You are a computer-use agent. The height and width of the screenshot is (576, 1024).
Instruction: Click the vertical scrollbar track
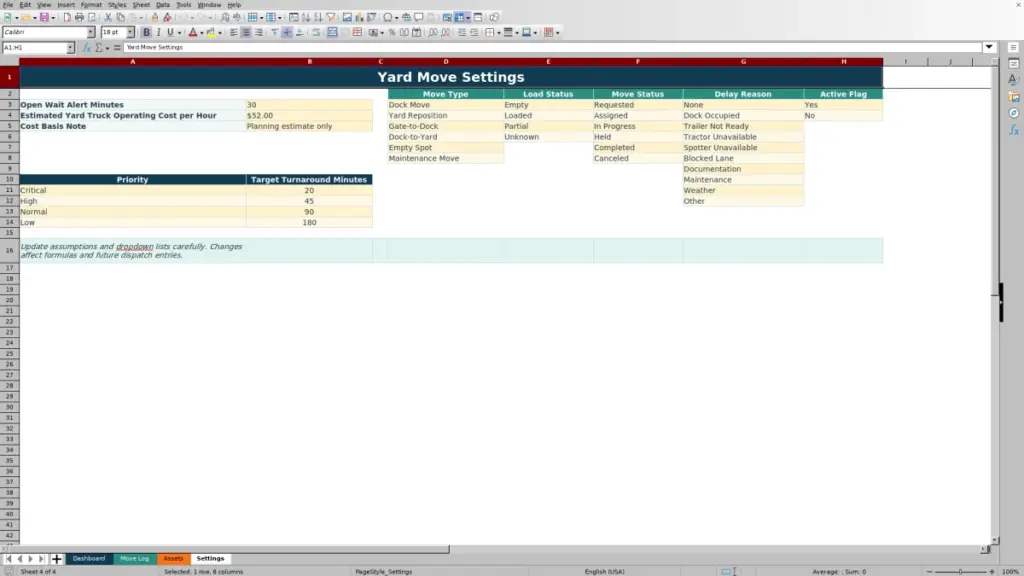coord(995,300)
